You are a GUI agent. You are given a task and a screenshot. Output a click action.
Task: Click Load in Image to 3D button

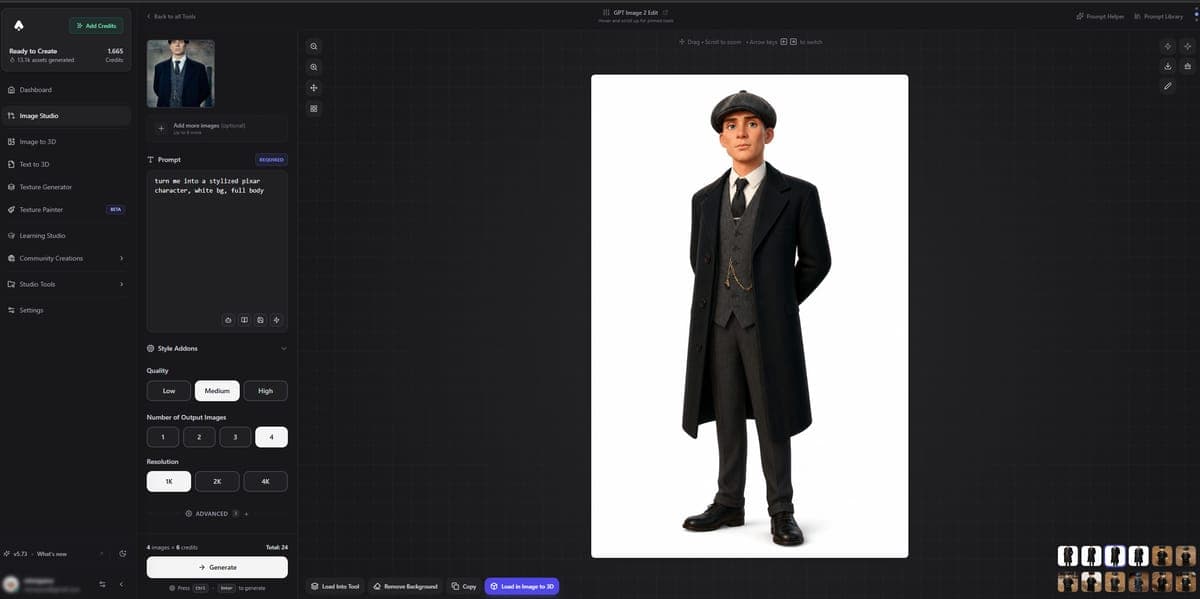coord(522,586)
